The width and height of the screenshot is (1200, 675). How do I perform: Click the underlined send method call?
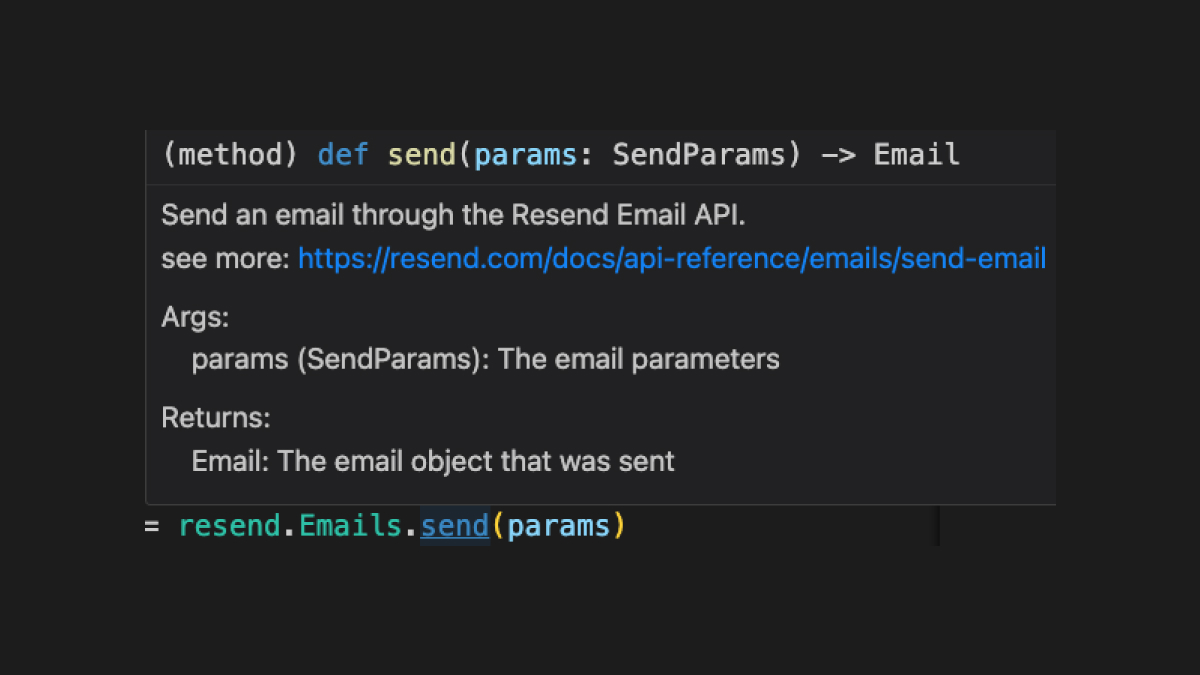(x=455, y=526)
